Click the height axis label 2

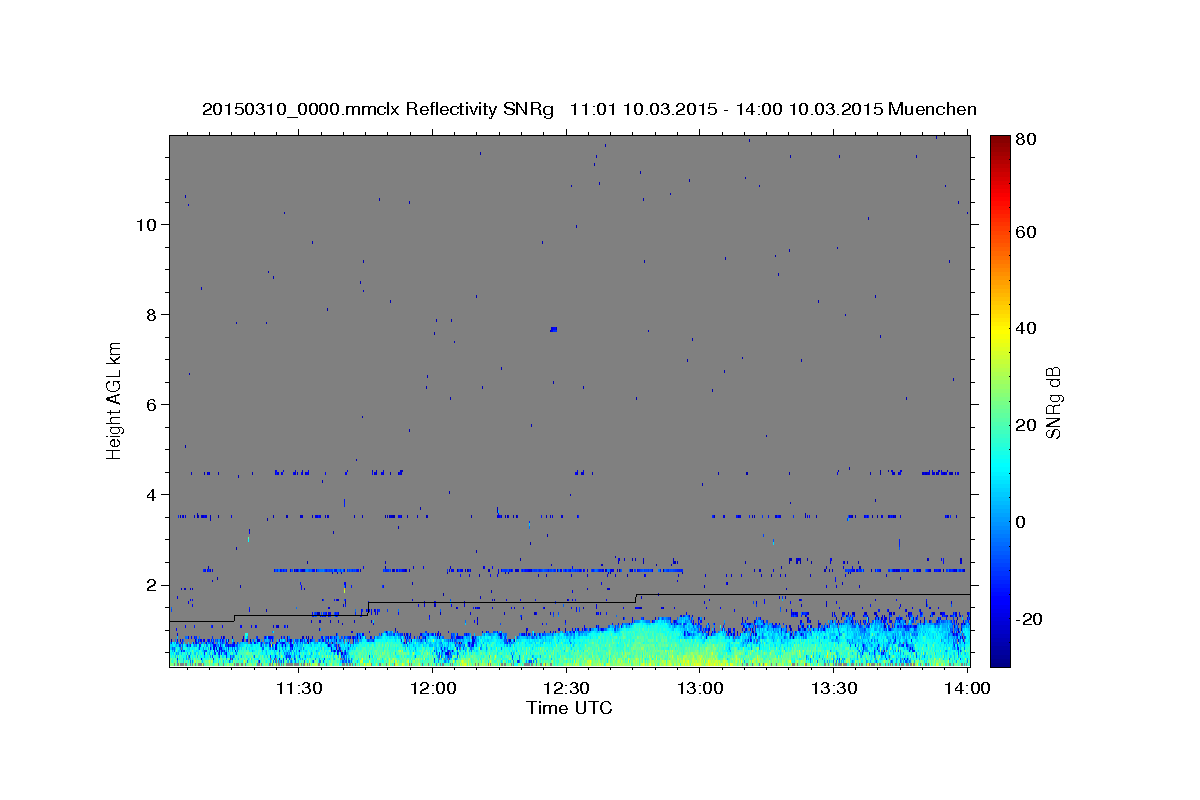[153, 585]
